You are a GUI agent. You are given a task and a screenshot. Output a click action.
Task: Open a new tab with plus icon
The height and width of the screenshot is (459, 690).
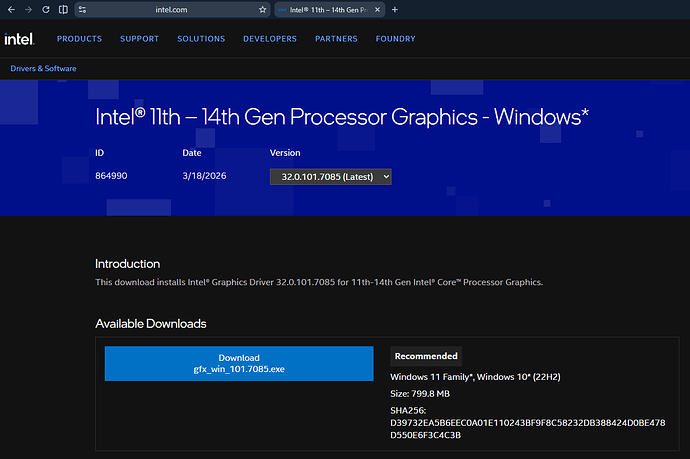[395, 10]
